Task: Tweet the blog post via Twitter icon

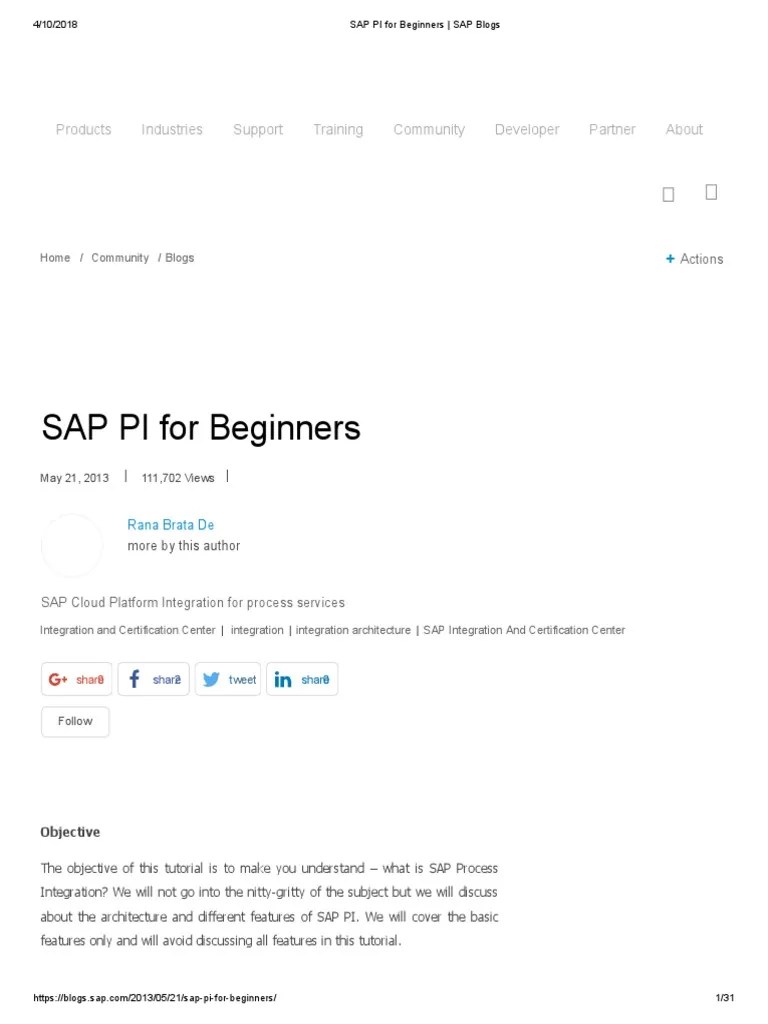Action: [227, 679]
